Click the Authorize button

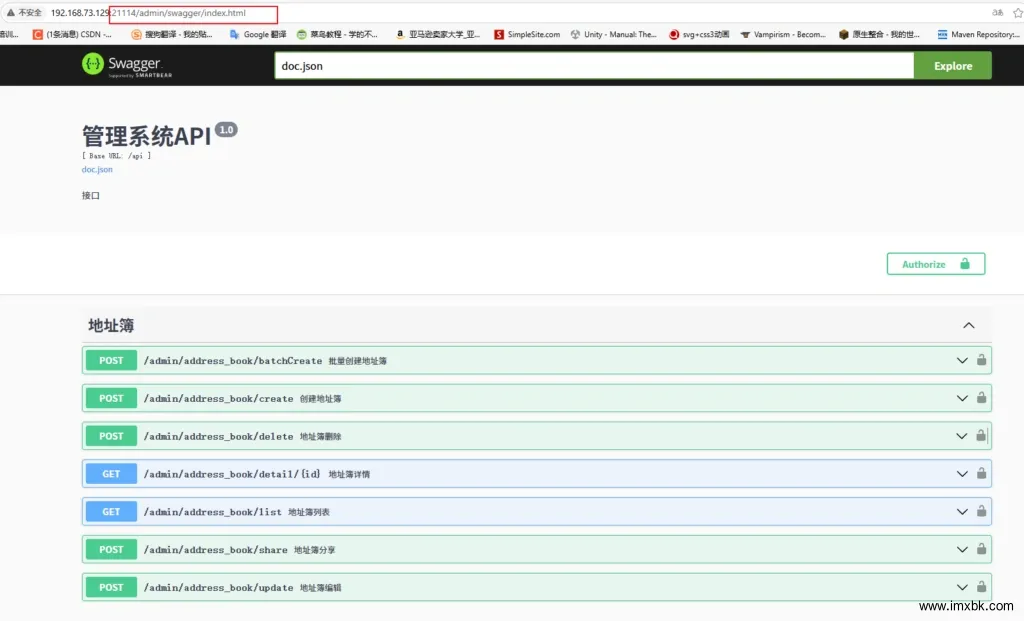(x=935, y=263)
